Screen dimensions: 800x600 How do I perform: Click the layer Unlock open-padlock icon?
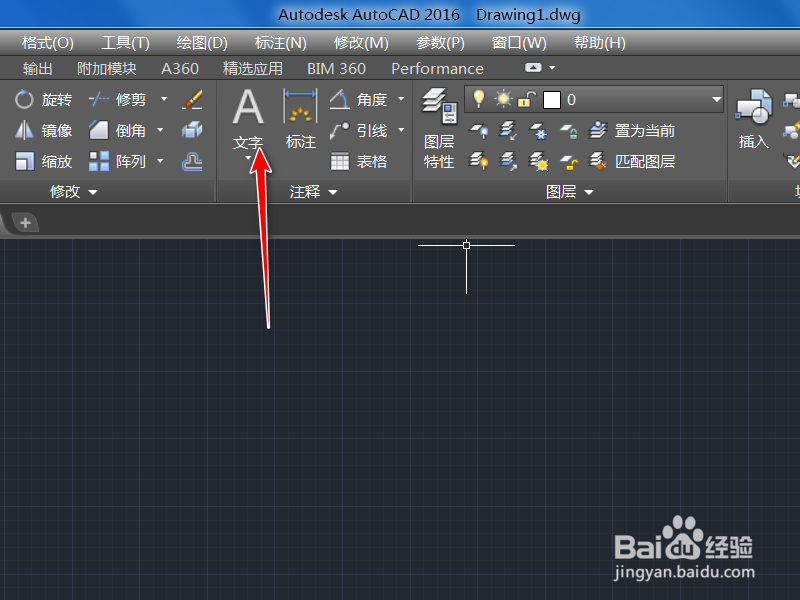[x=568, y=162]
